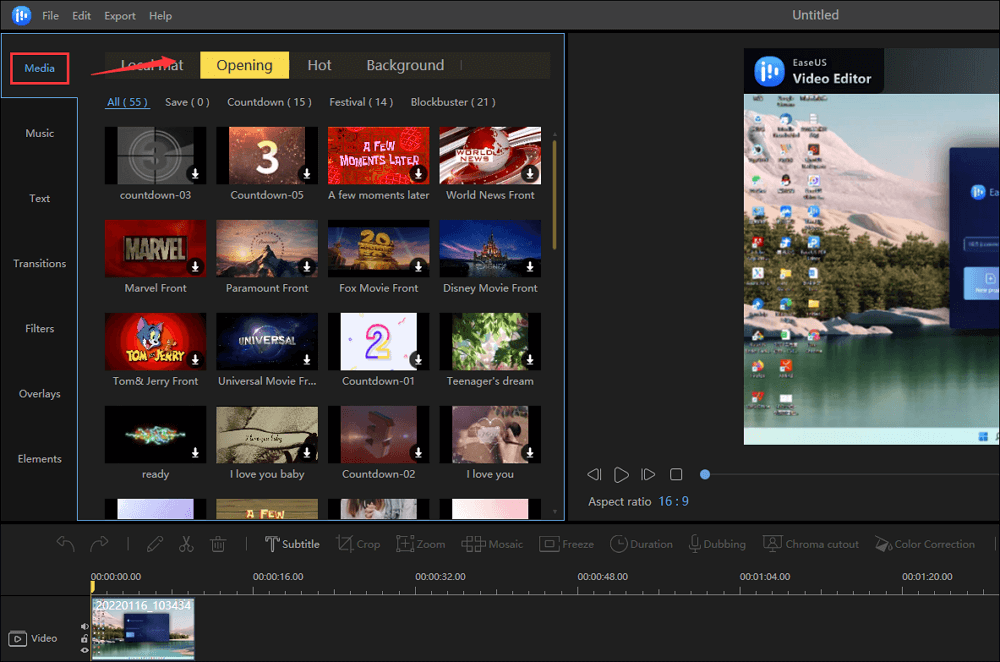Mute the Video track audio
The image size is (1000, 662).
84,627
